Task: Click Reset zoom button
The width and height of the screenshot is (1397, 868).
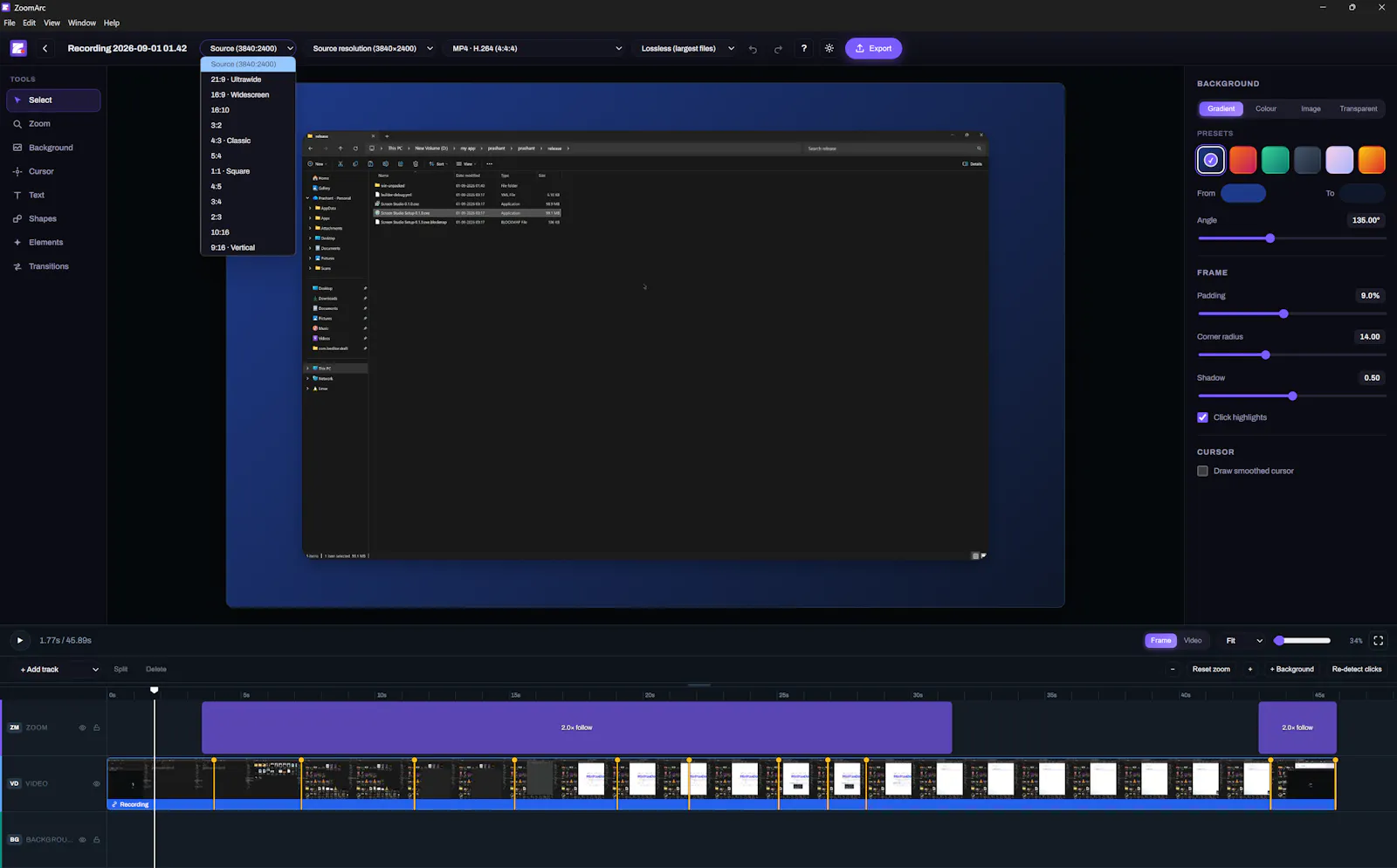Action: 1211,670
